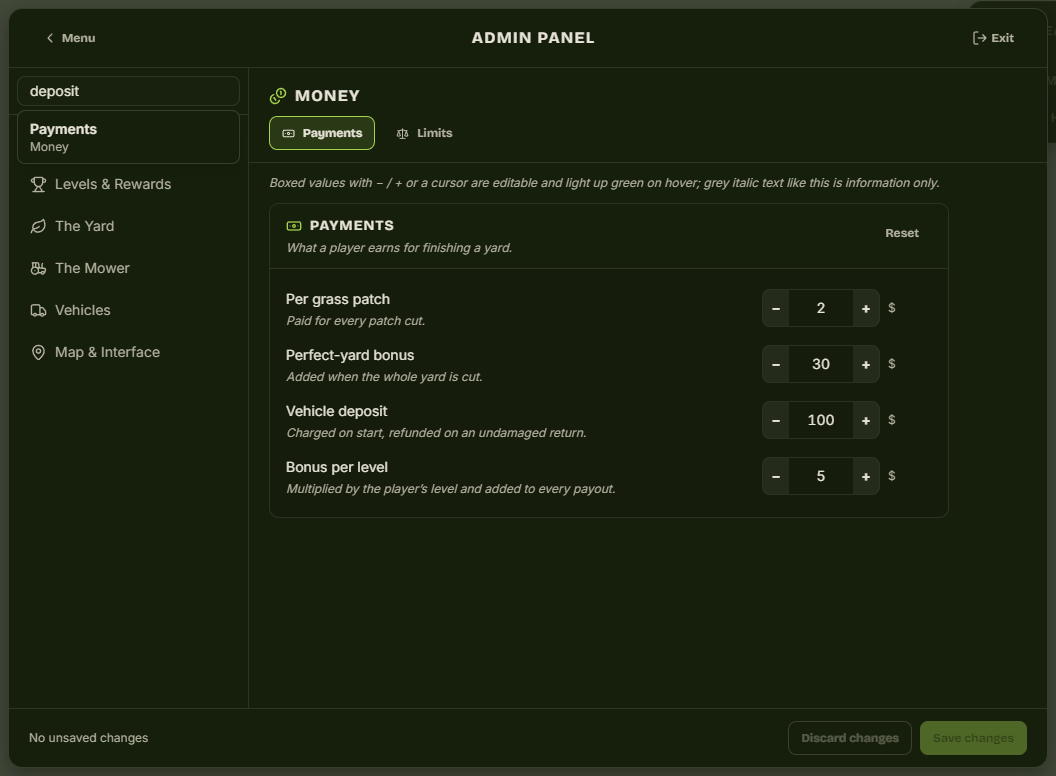Click the banknote icon beside PAYMENTS card title

click(294, 226)
